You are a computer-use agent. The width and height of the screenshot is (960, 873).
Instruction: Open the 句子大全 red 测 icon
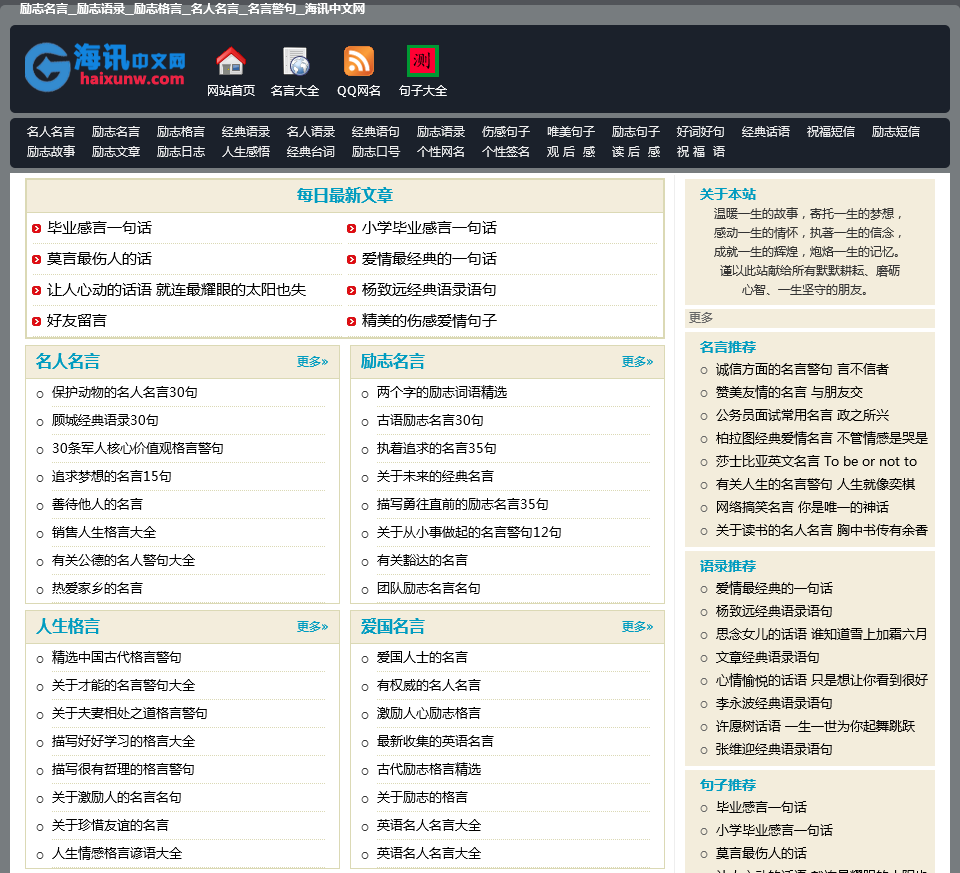tap(422, 61)
